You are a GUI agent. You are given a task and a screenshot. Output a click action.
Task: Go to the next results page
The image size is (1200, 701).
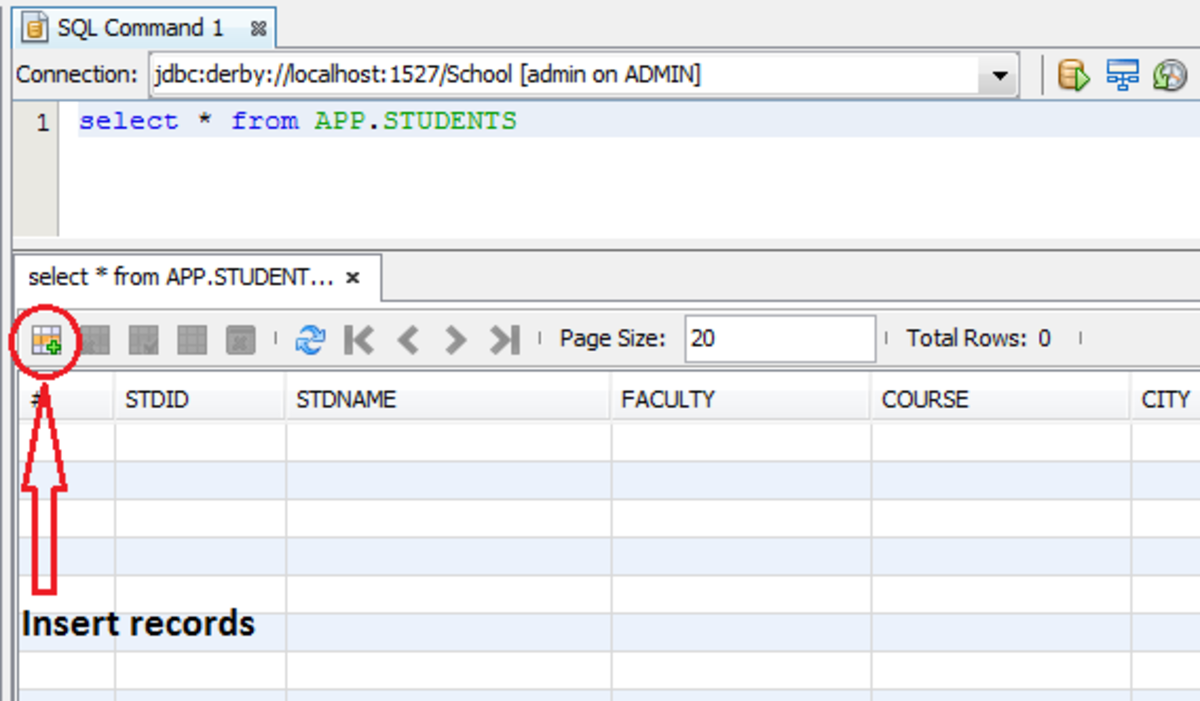455,340
